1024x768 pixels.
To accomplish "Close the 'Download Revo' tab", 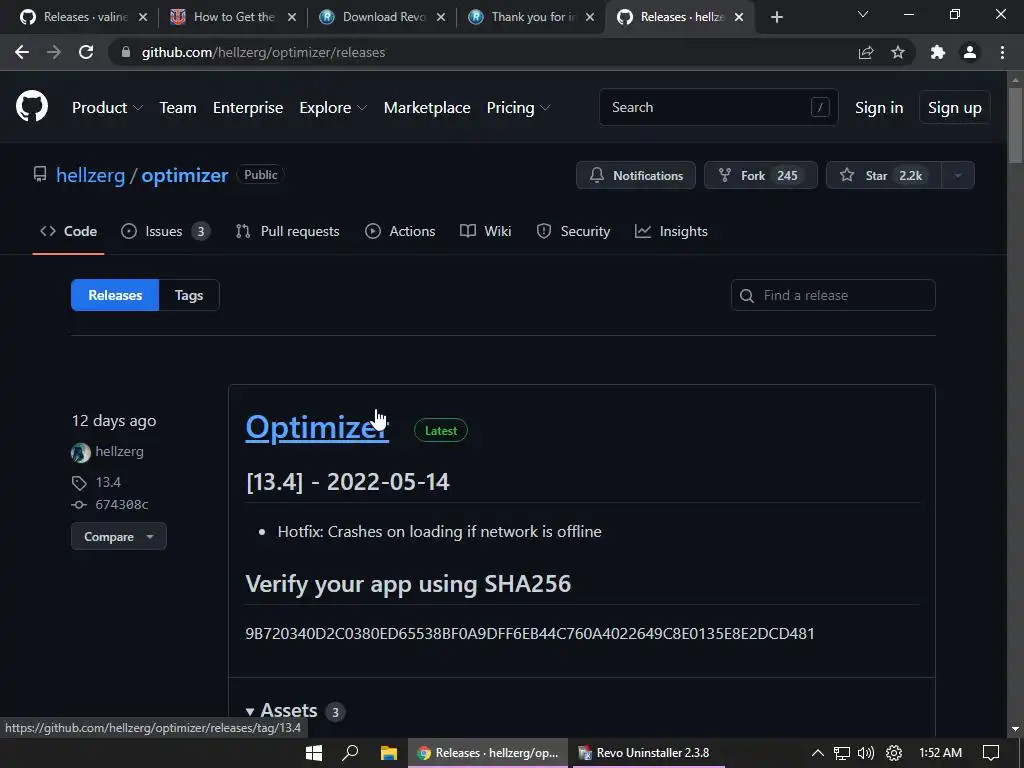I will pos(441,17).
